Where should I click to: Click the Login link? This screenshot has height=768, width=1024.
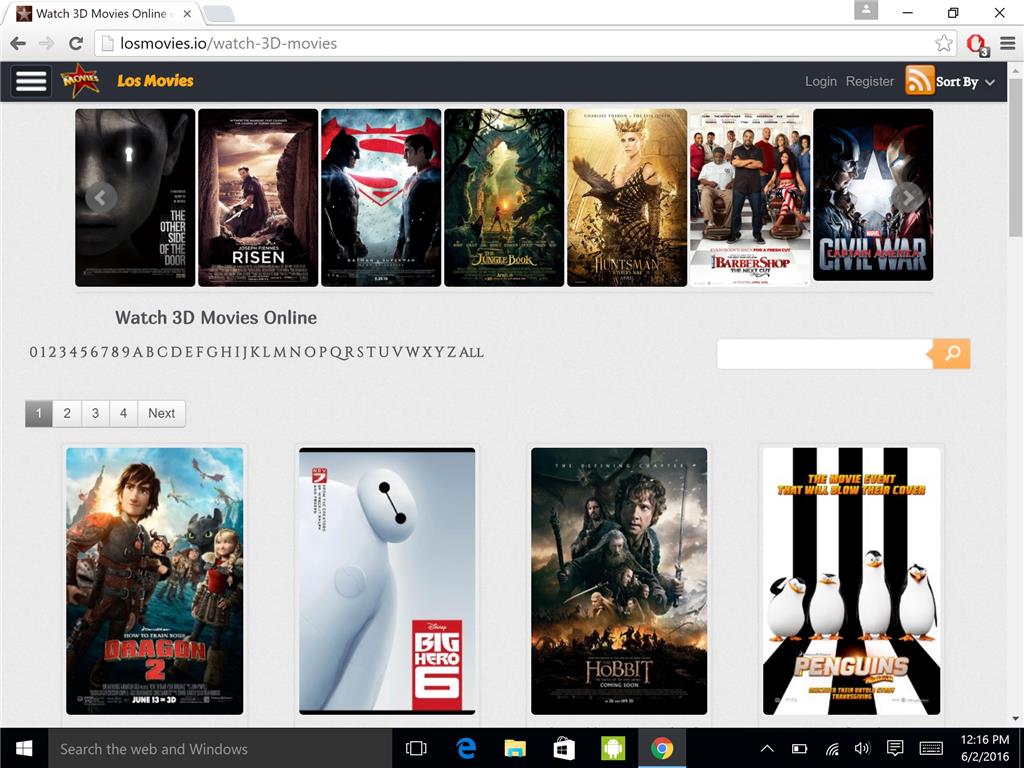tap(821, 81)
